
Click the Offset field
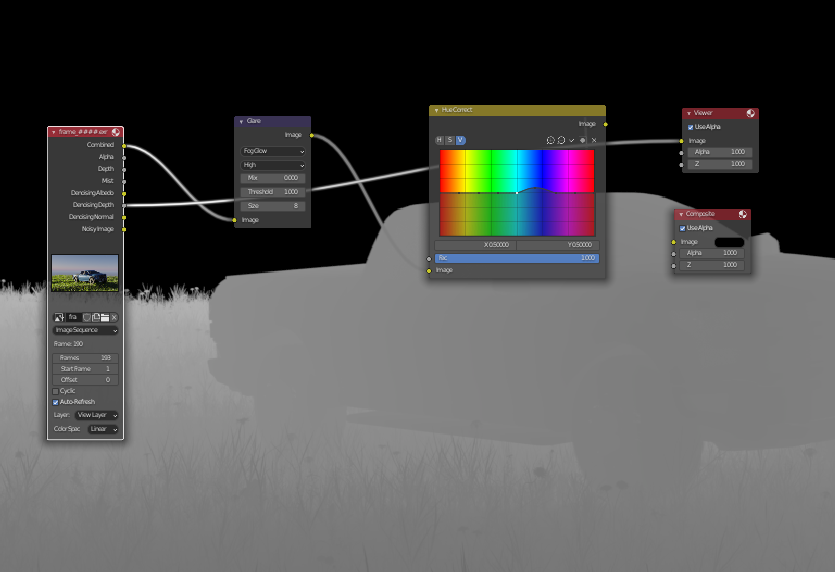tap(85, 380)
